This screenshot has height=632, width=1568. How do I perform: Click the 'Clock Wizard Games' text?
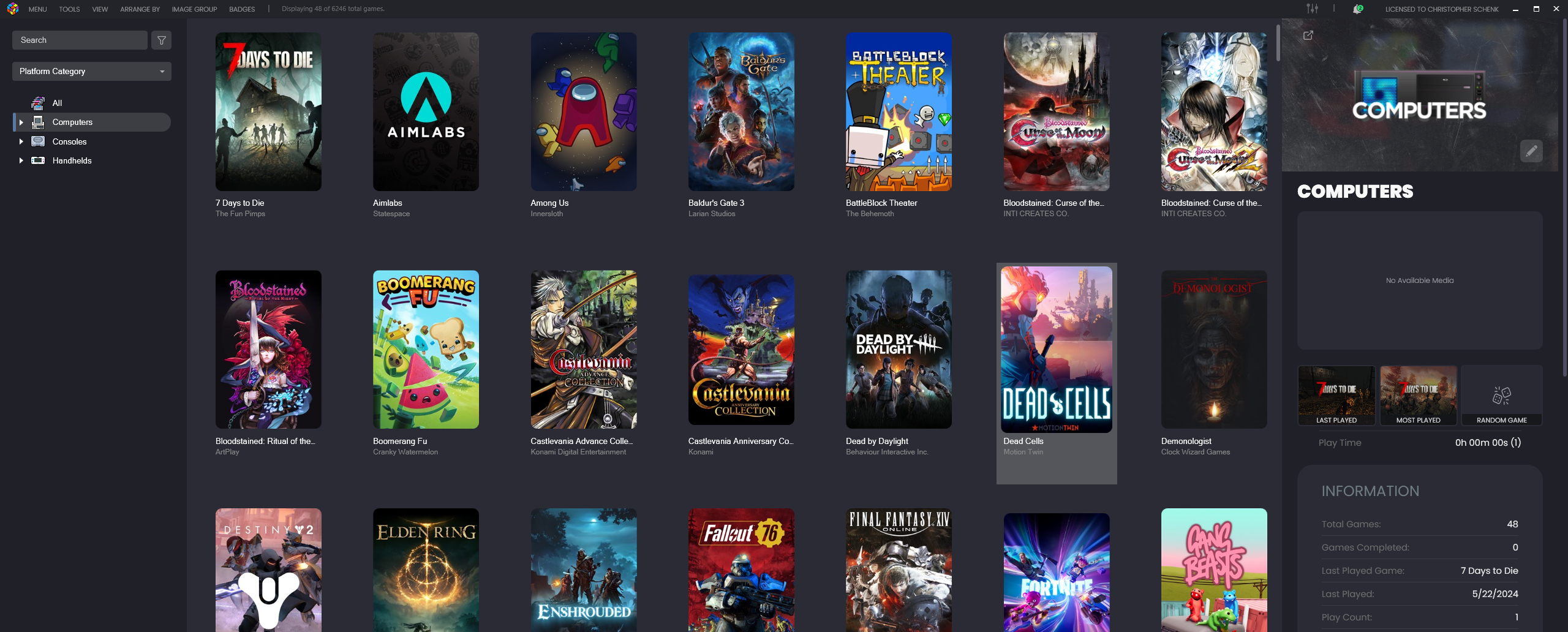(1196, 452)
